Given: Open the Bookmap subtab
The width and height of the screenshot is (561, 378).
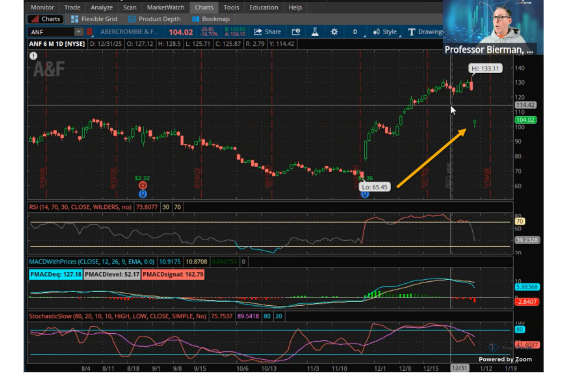Looking at the screenshot, I should tap(211, 19).
